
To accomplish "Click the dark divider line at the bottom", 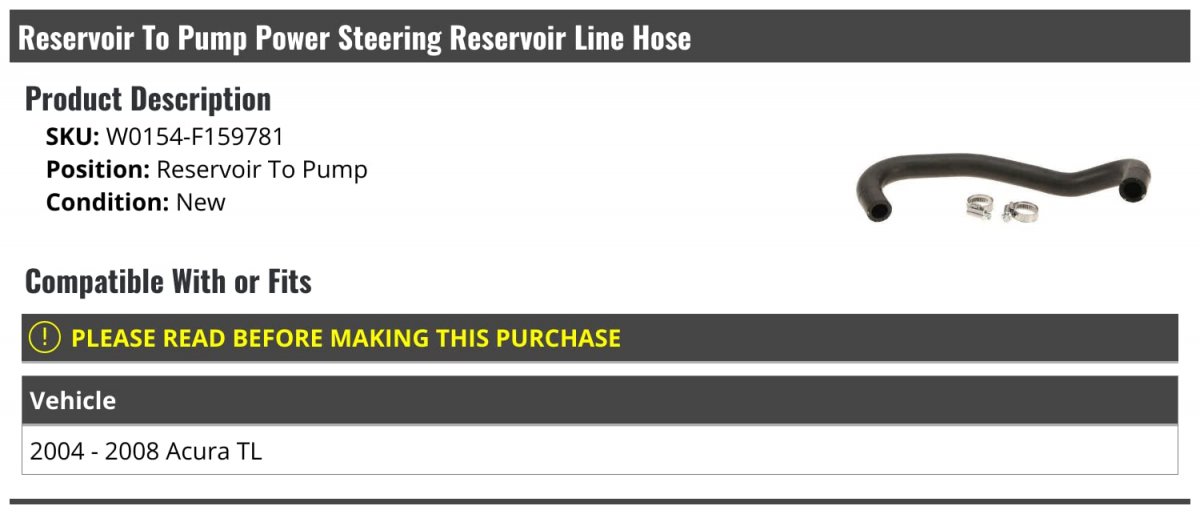I will tap(600, 501).
